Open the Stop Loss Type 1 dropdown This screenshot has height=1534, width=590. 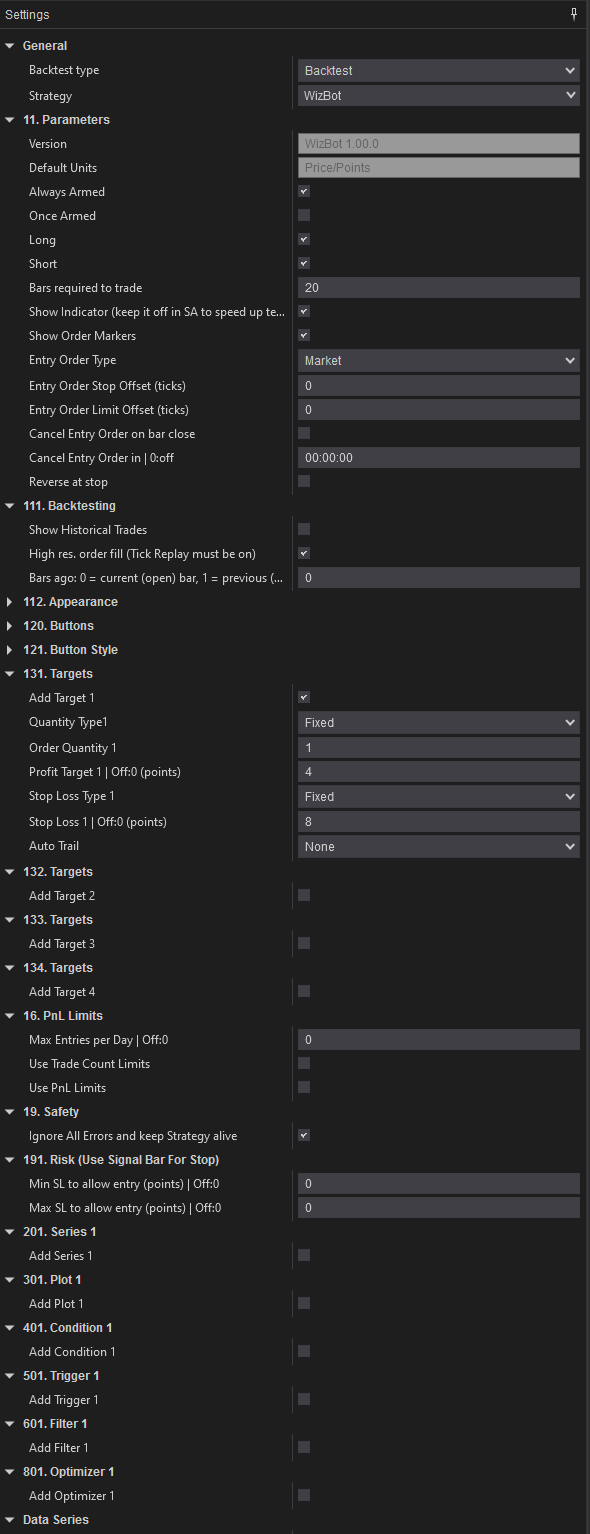pos(439,796)
